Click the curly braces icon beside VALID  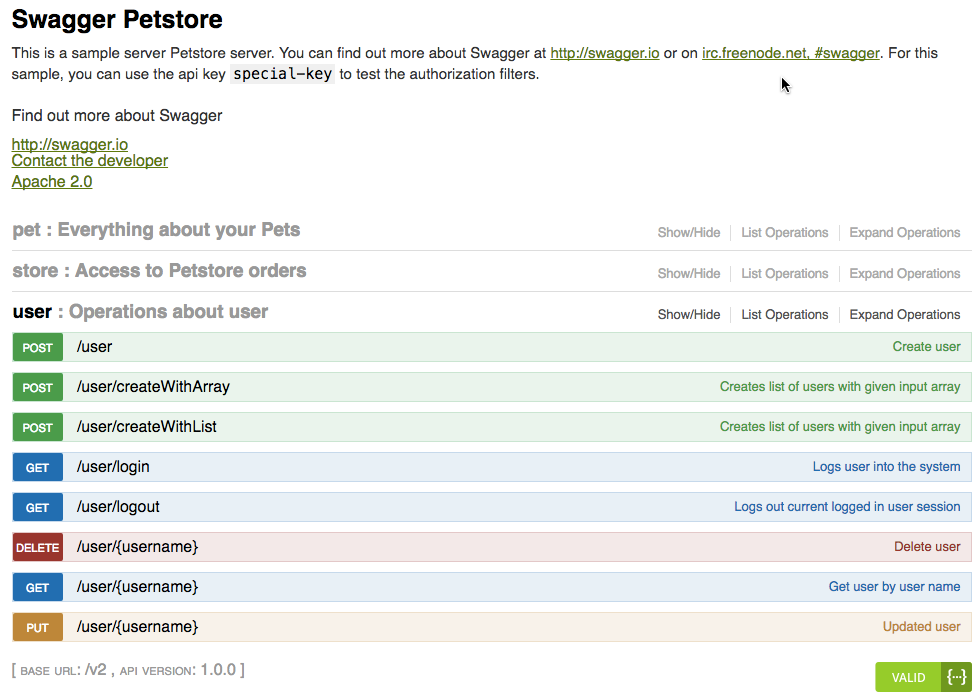[957, 677]
